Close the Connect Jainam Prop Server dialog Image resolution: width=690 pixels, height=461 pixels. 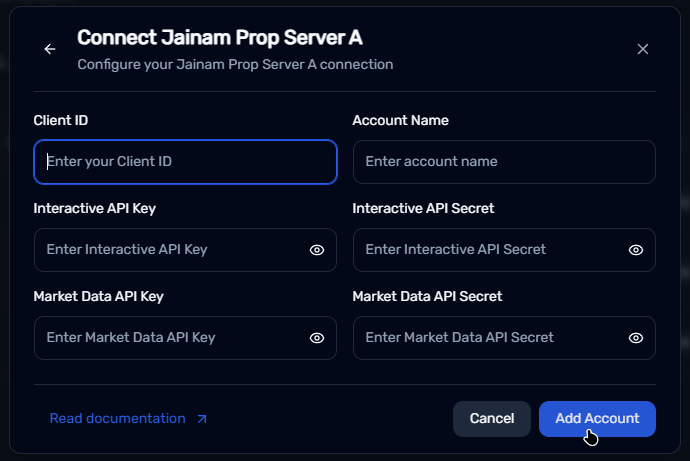pyautogui.click(x=643, y=49)
